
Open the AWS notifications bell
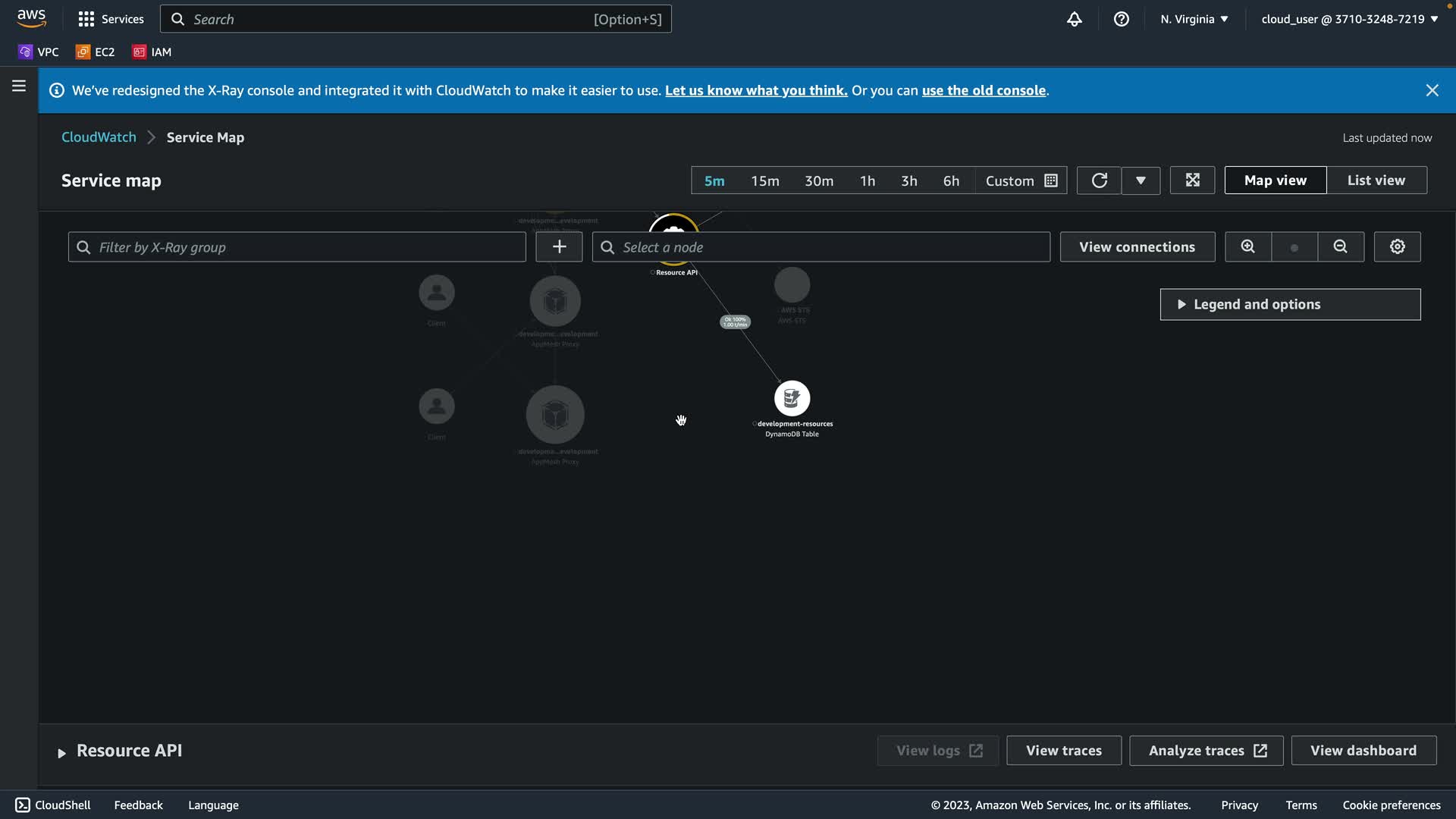click(x=1074, y=19)
